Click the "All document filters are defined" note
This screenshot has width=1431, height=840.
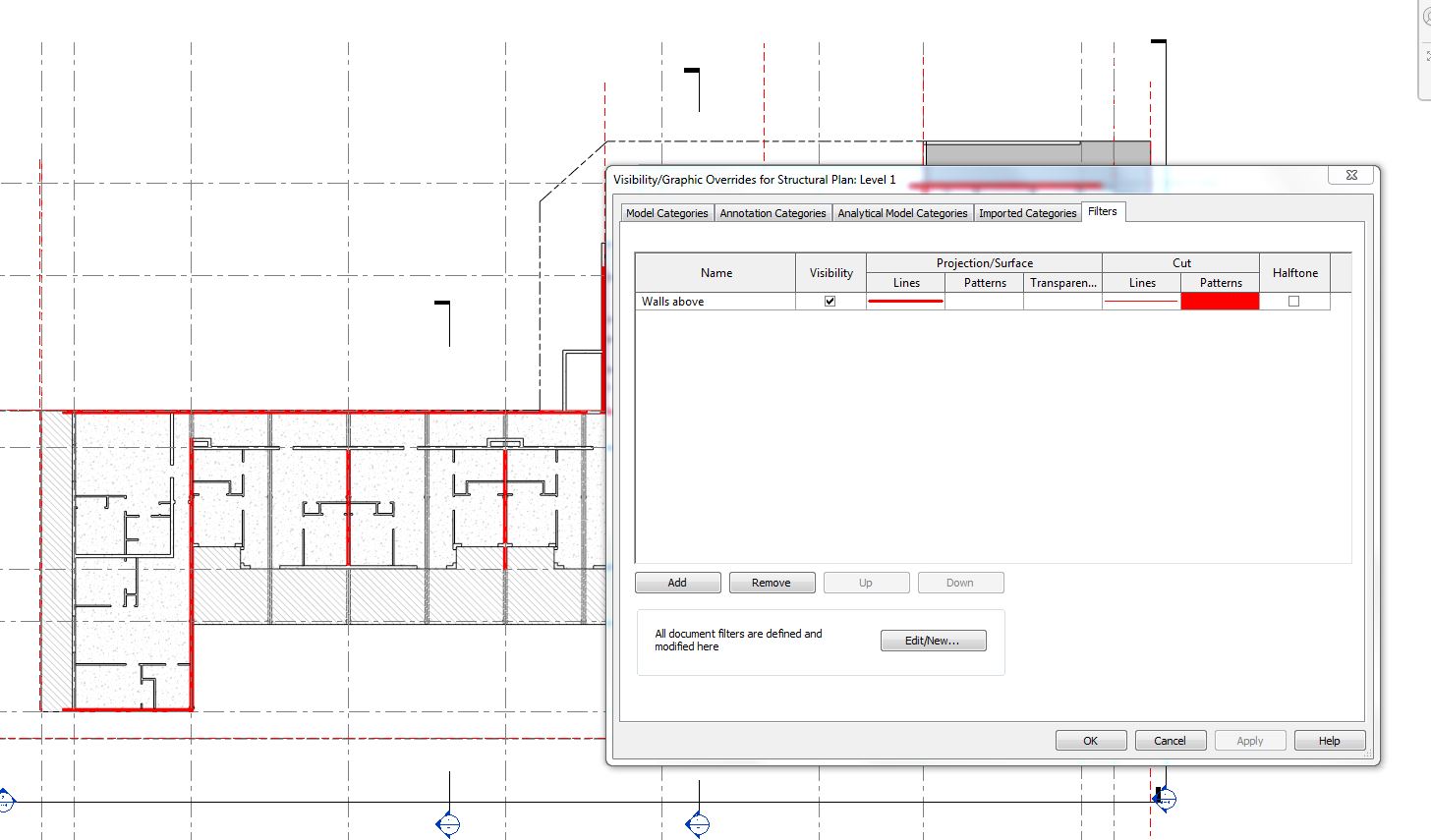coord(738,641)
